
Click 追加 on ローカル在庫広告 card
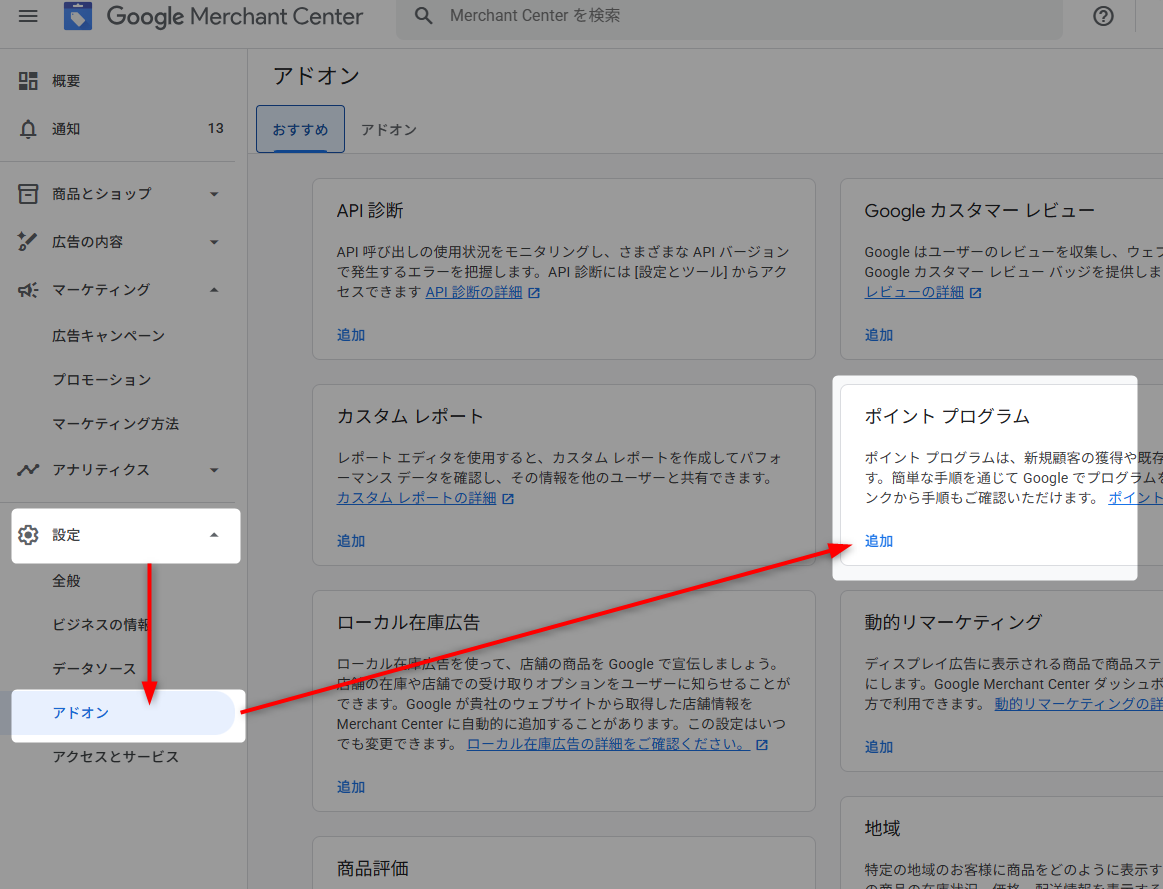[351, 787]
